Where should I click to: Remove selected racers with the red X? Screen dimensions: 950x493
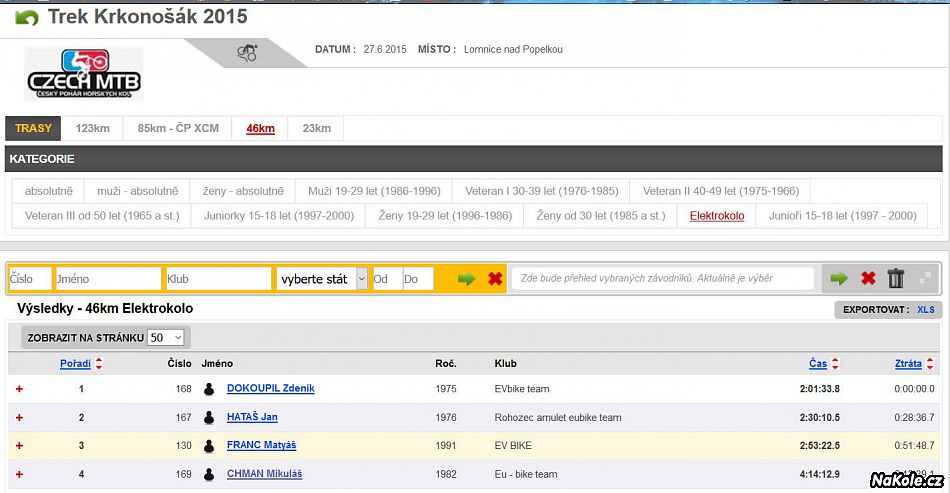868,279
